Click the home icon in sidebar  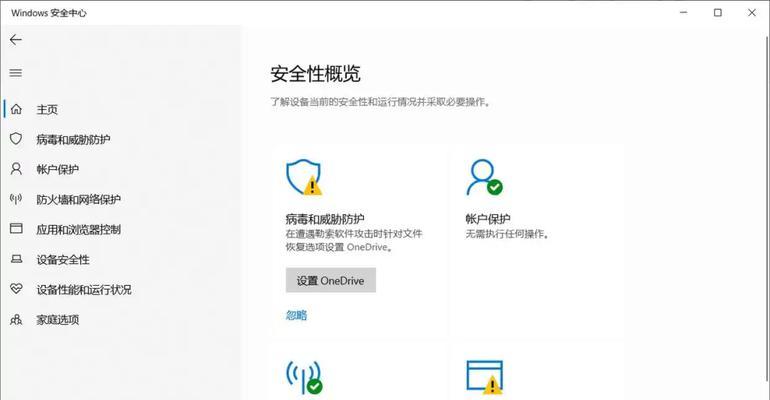[16, 109]
